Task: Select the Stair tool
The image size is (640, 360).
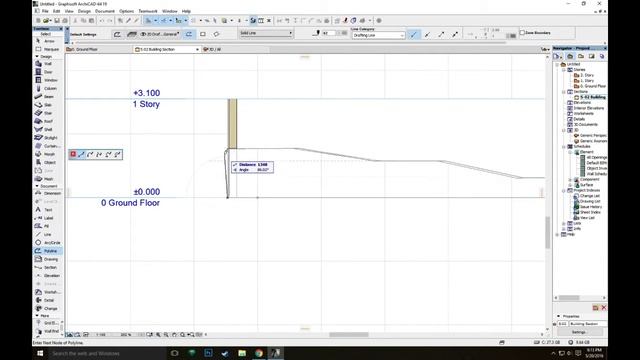Action: 48,113
